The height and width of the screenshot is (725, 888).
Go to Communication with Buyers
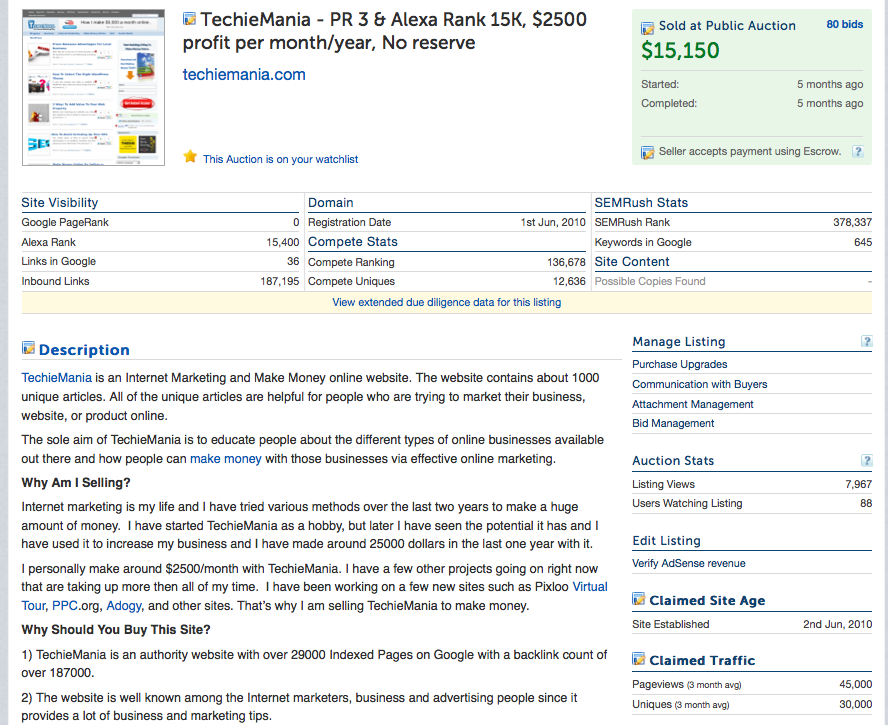tap(700, 384)
